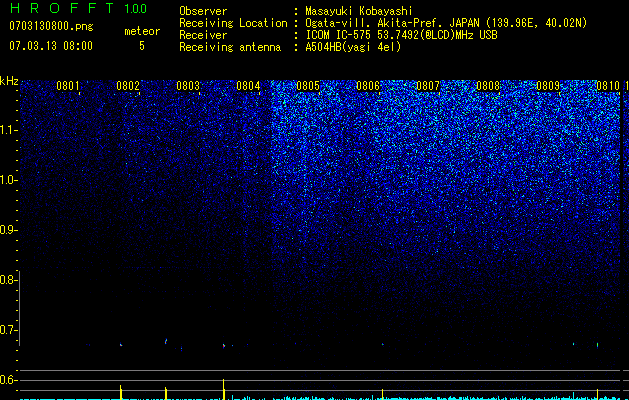The height and width of the screenshot is (400, 629).
Task: Click the yellow power spike after 0806
Action: coord(382,394)
